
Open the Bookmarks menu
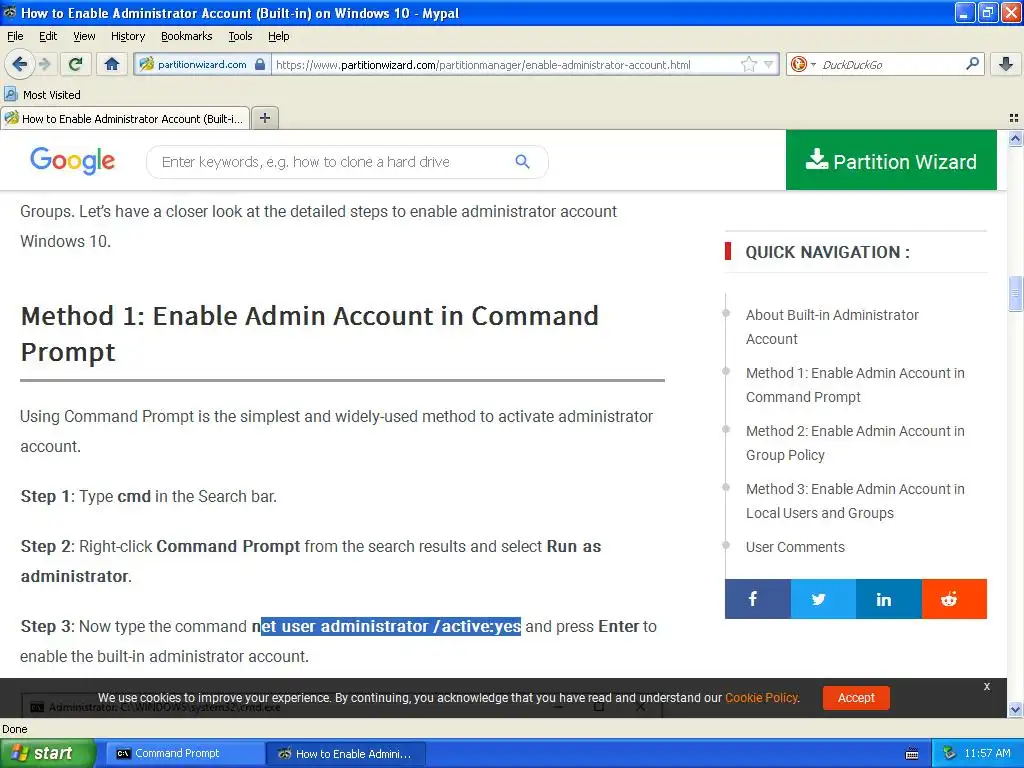(186, 37)
